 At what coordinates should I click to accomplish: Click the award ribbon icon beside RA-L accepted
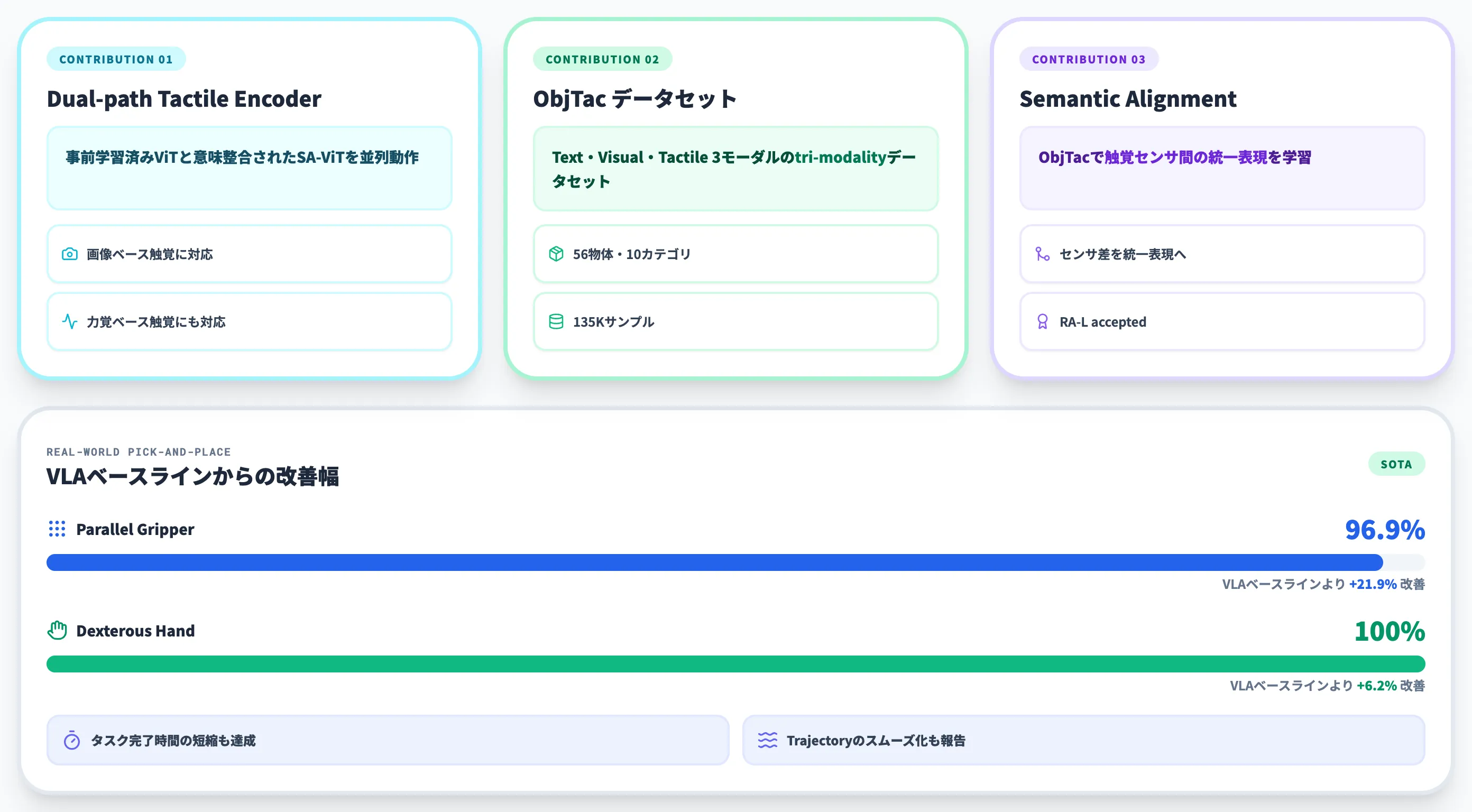pos(1042,321)
